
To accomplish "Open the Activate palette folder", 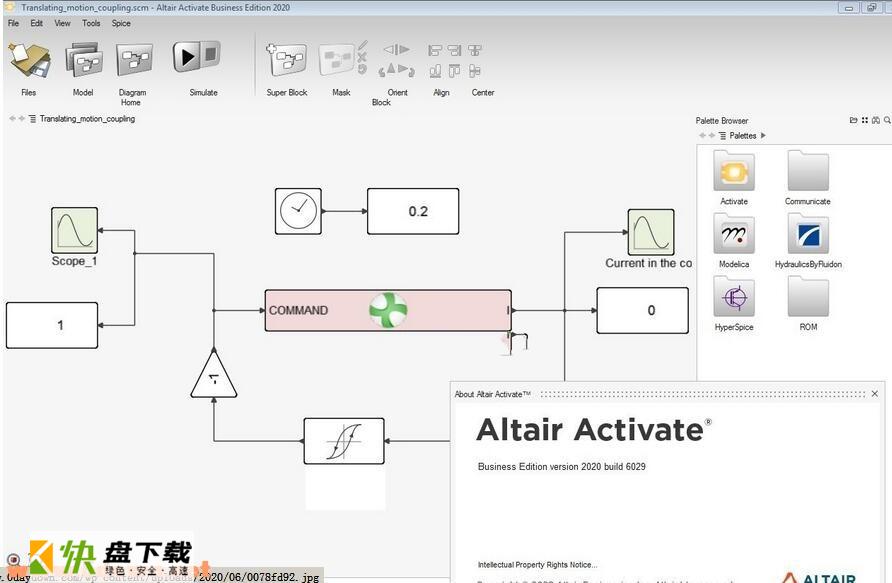I will [x=734, y=177].
